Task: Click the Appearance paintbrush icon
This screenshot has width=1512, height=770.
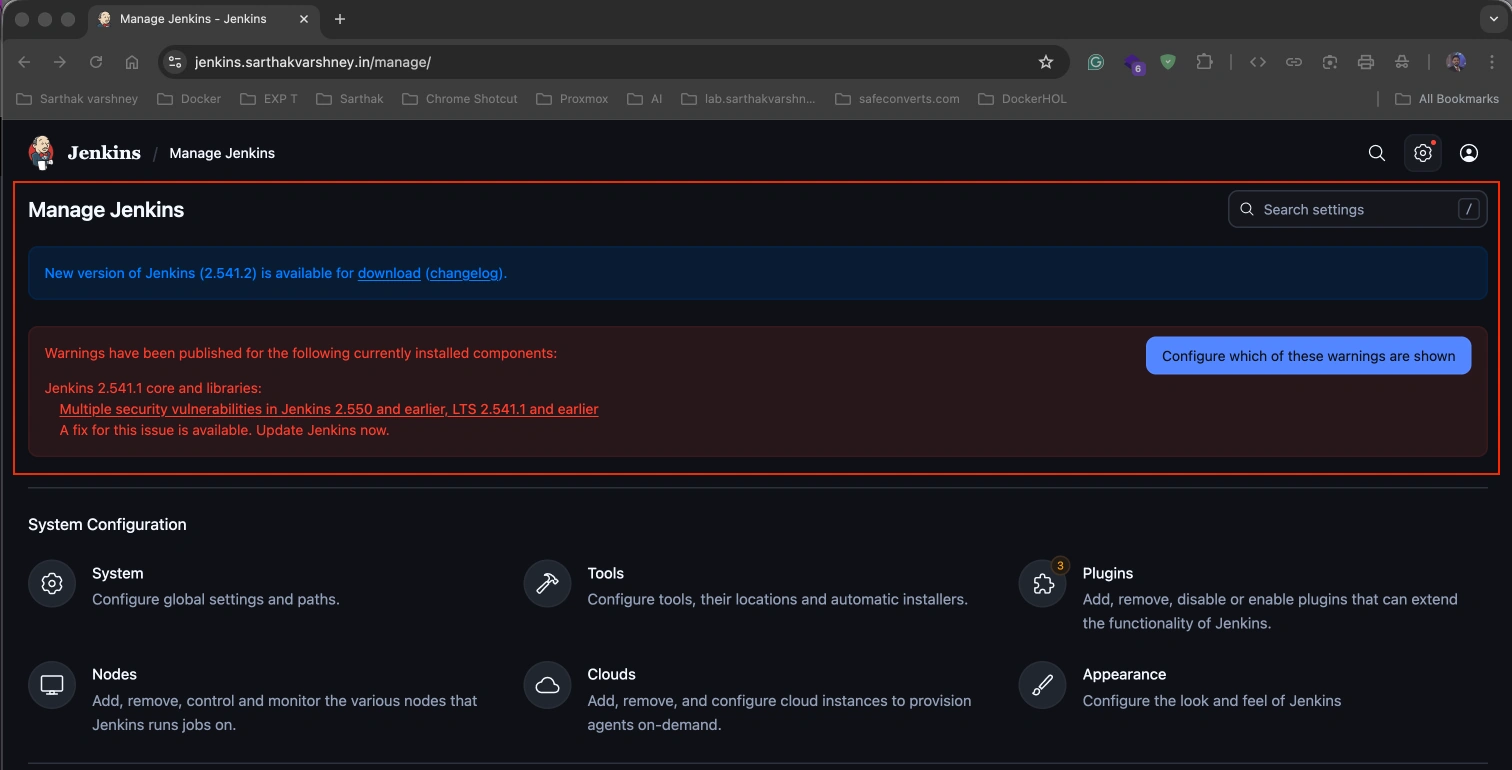Action: click(1042, 685)
